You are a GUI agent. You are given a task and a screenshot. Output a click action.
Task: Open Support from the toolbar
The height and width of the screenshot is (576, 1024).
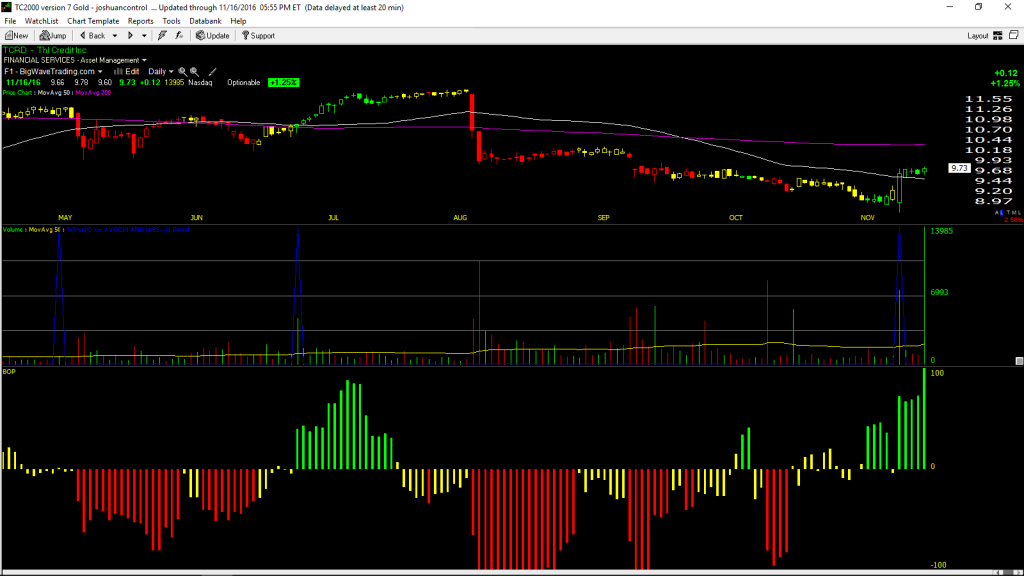coord(259,36)
